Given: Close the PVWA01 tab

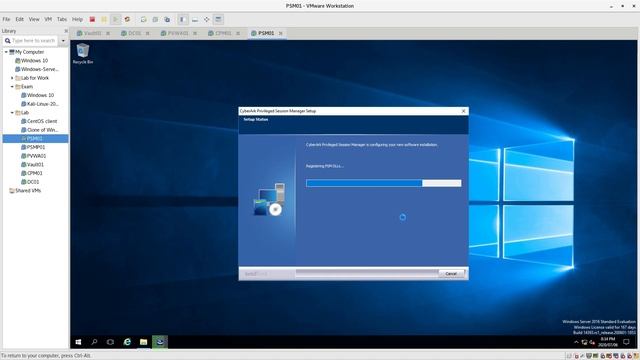Looking at the screenshot, I should pos(195,33).
